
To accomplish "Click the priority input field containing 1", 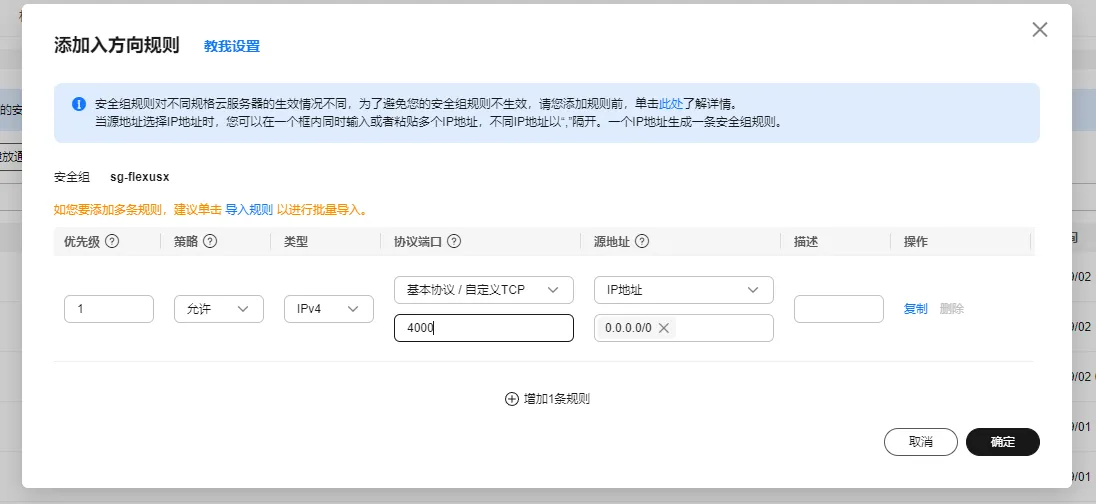I will click(108, 309).
